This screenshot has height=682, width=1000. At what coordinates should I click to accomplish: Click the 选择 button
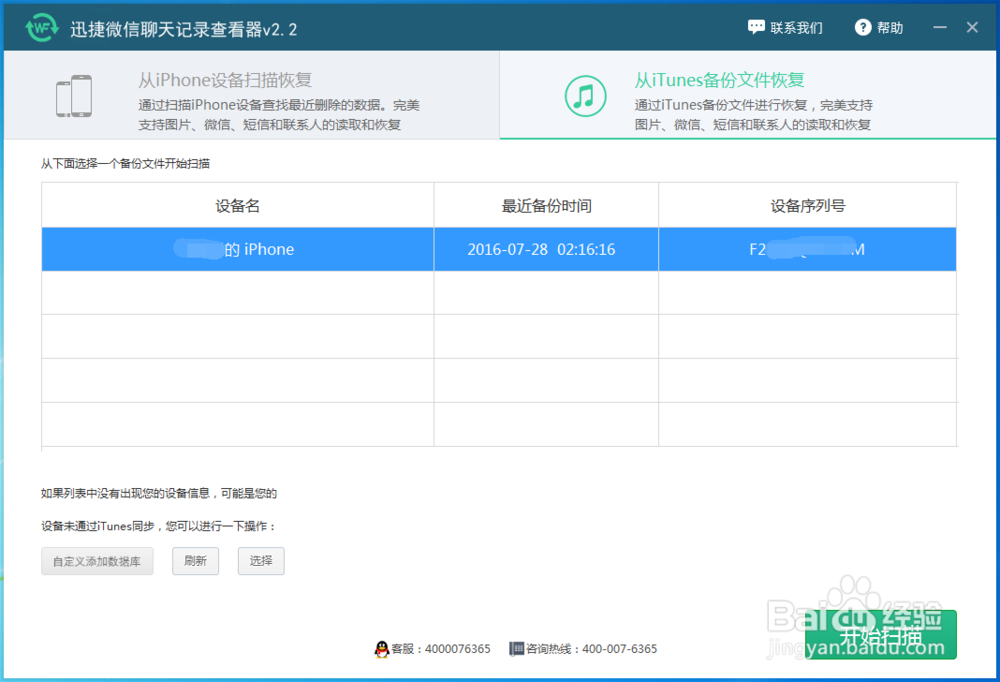(x=261, y=561)
